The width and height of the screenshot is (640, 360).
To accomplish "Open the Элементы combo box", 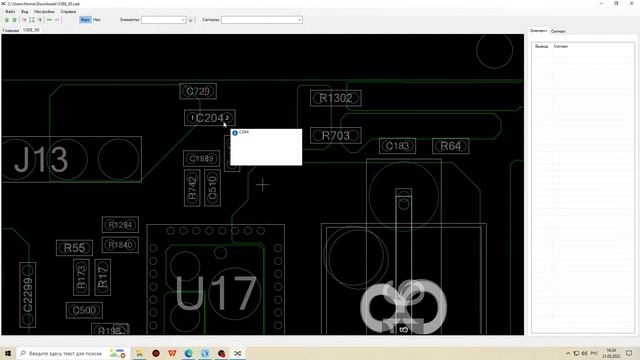I will [164, 20].
